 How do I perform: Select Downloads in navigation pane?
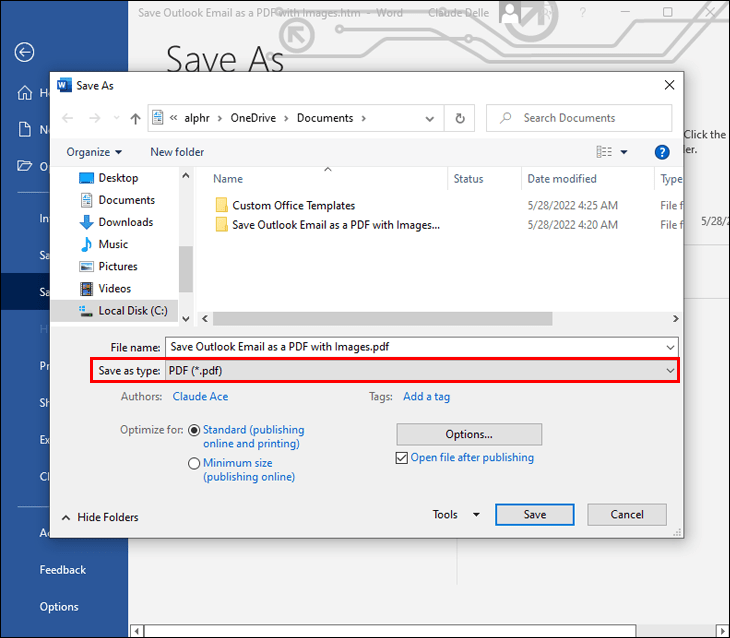[116, 222]
